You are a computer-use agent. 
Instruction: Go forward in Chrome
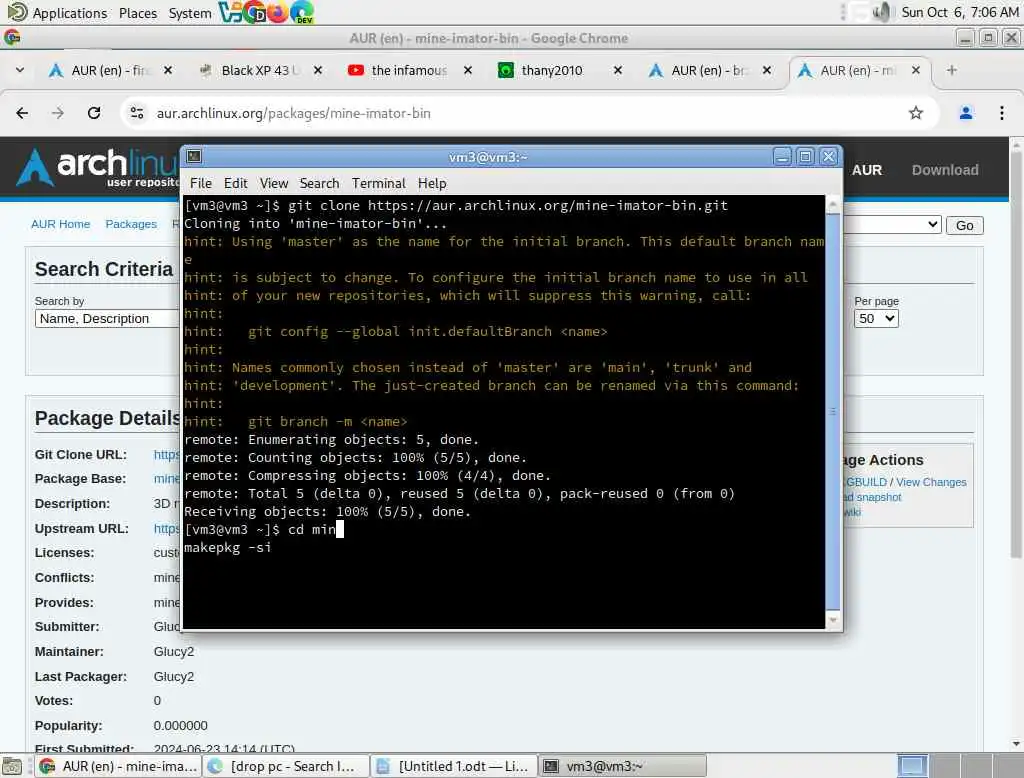[x=58, y=113]
